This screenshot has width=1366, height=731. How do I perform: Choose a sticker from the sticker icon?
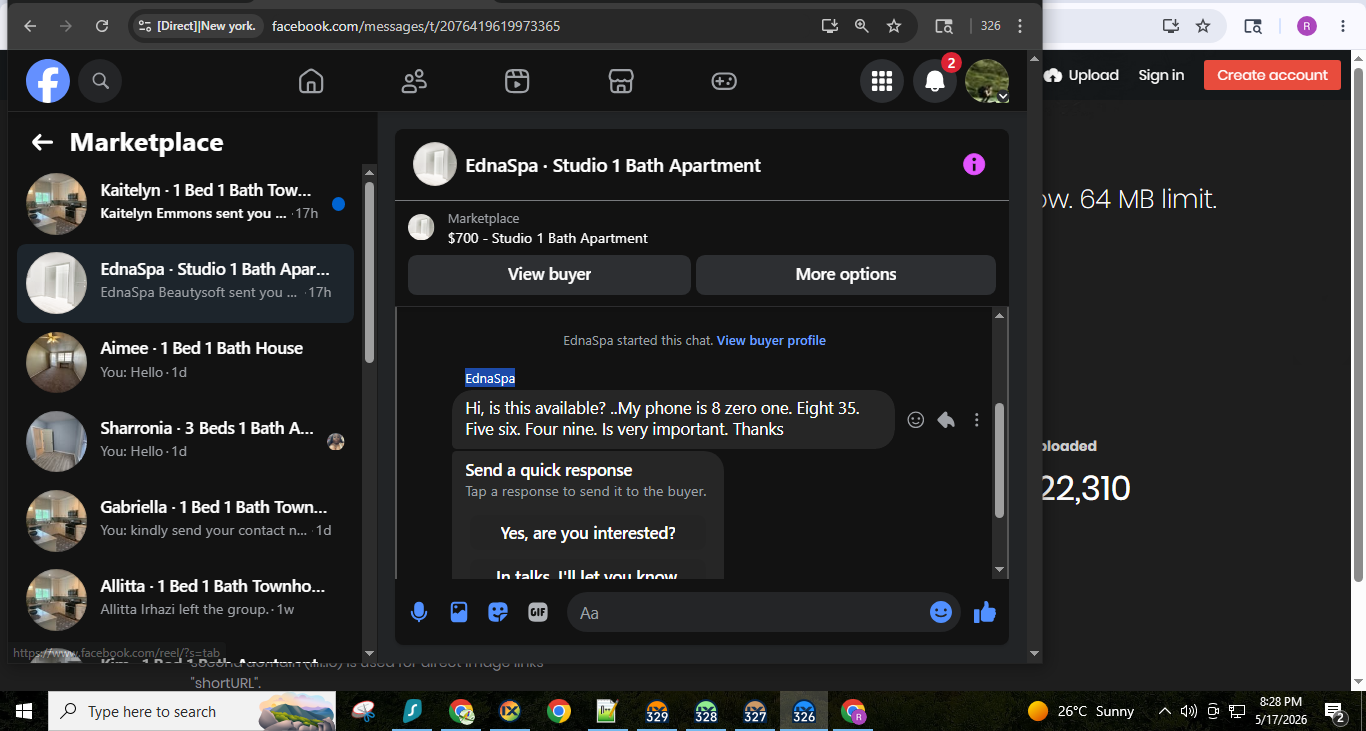pyautogui.click(x=498, y=612)
